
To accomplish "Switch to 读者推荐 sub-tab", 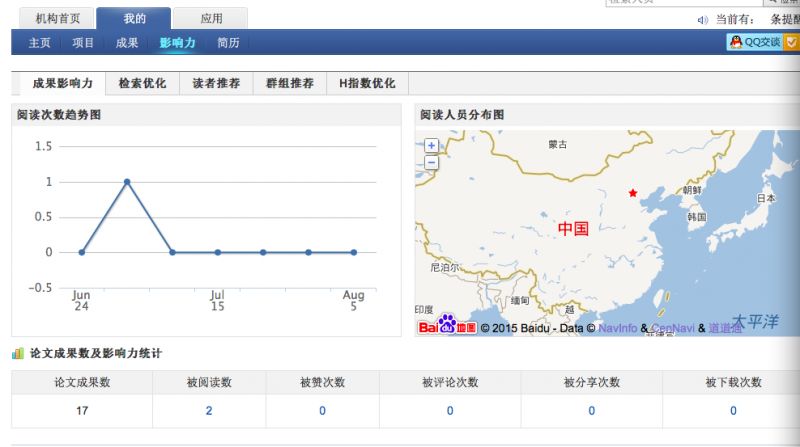I will (x=216, y=83).
